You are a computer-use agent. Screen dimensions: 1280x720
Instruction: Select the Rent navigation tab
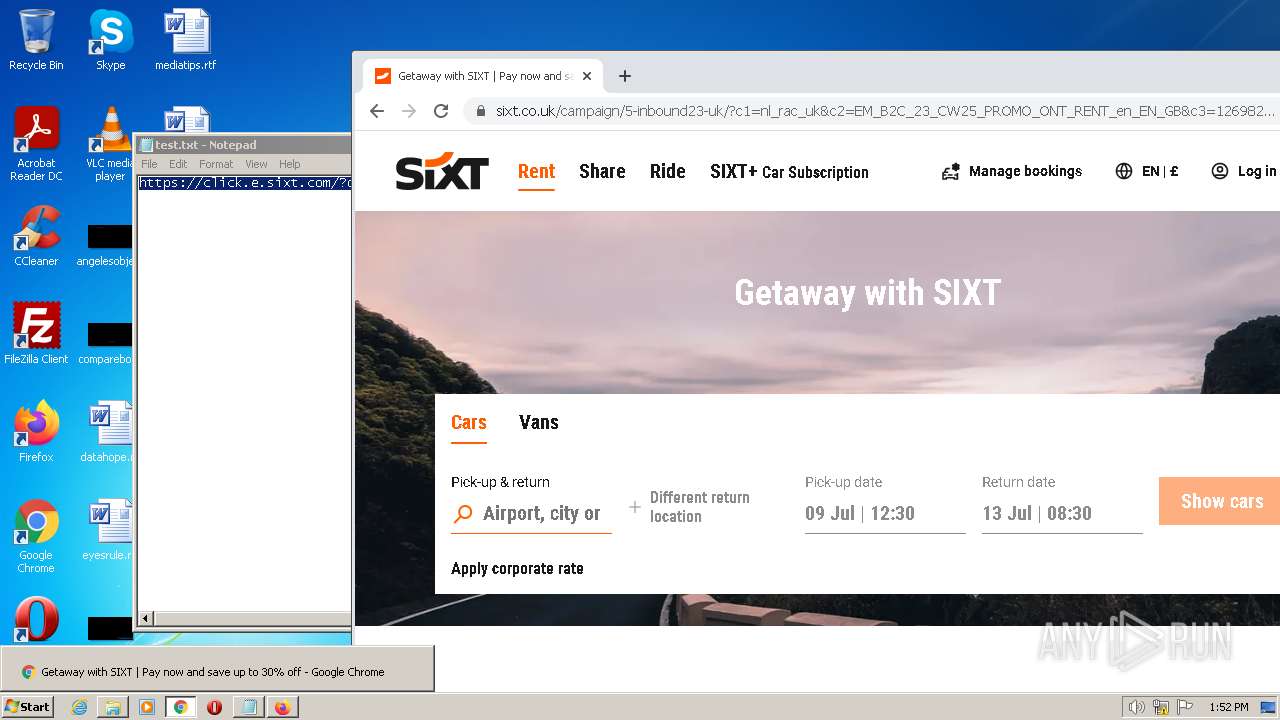tap(536, 171)
